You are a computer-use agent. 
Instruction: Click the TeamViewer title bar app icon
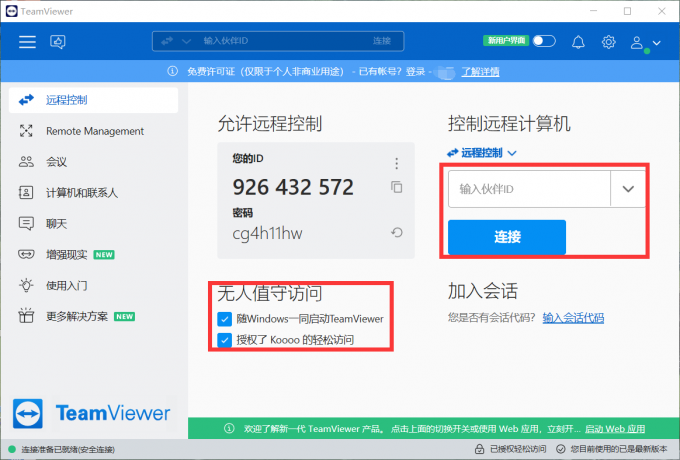[12, 11]
